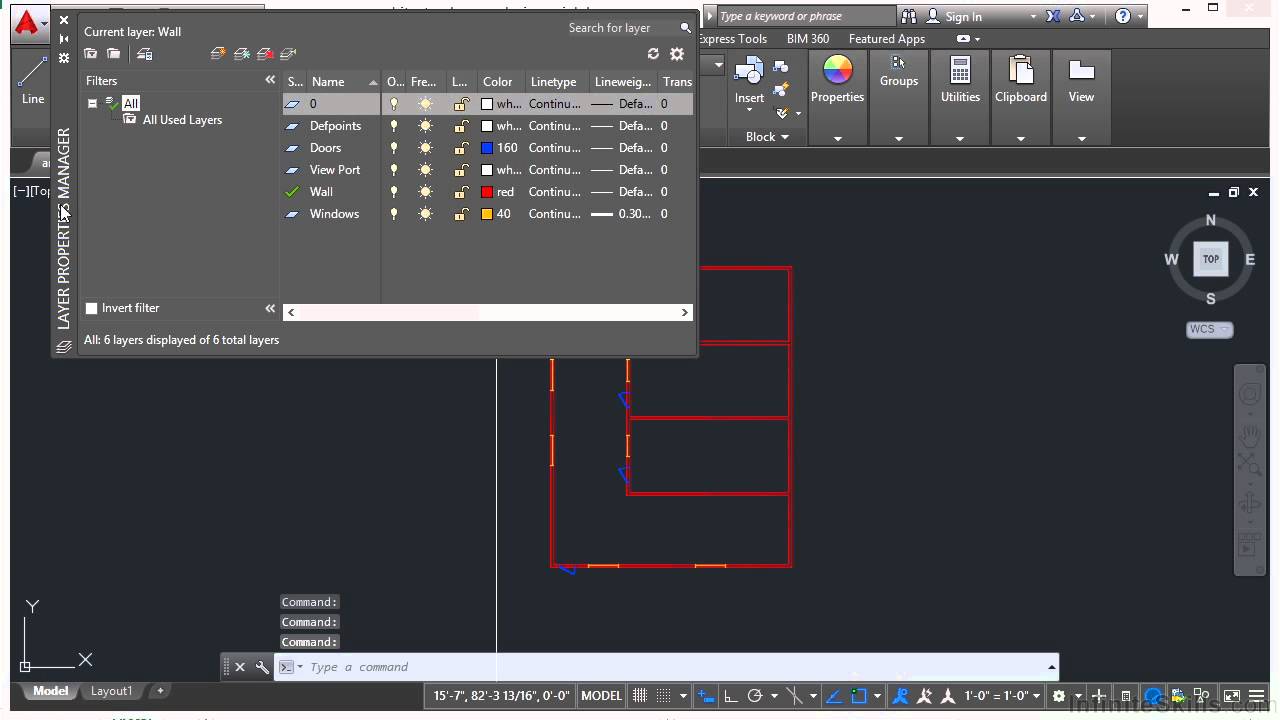Click the Lineweight column header

click(622, 82)
